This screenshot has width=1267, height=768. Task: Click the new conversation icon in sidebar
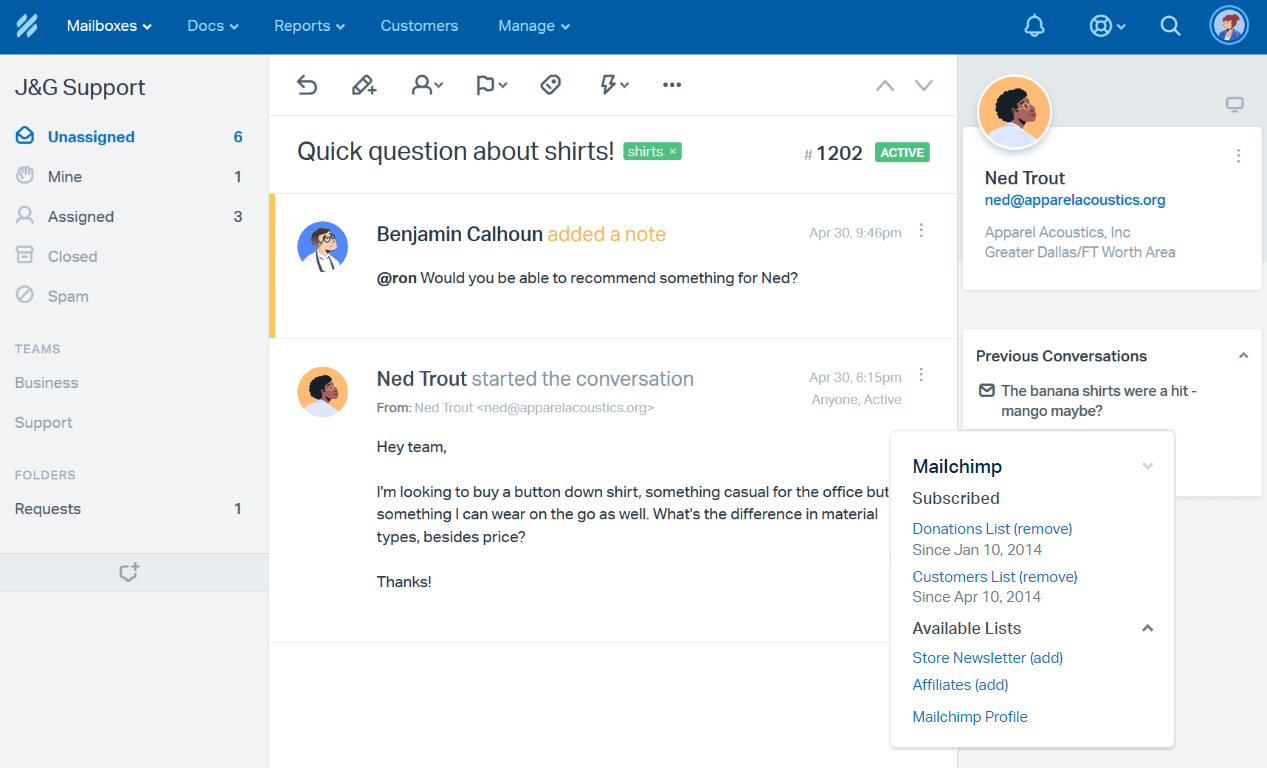129,573
